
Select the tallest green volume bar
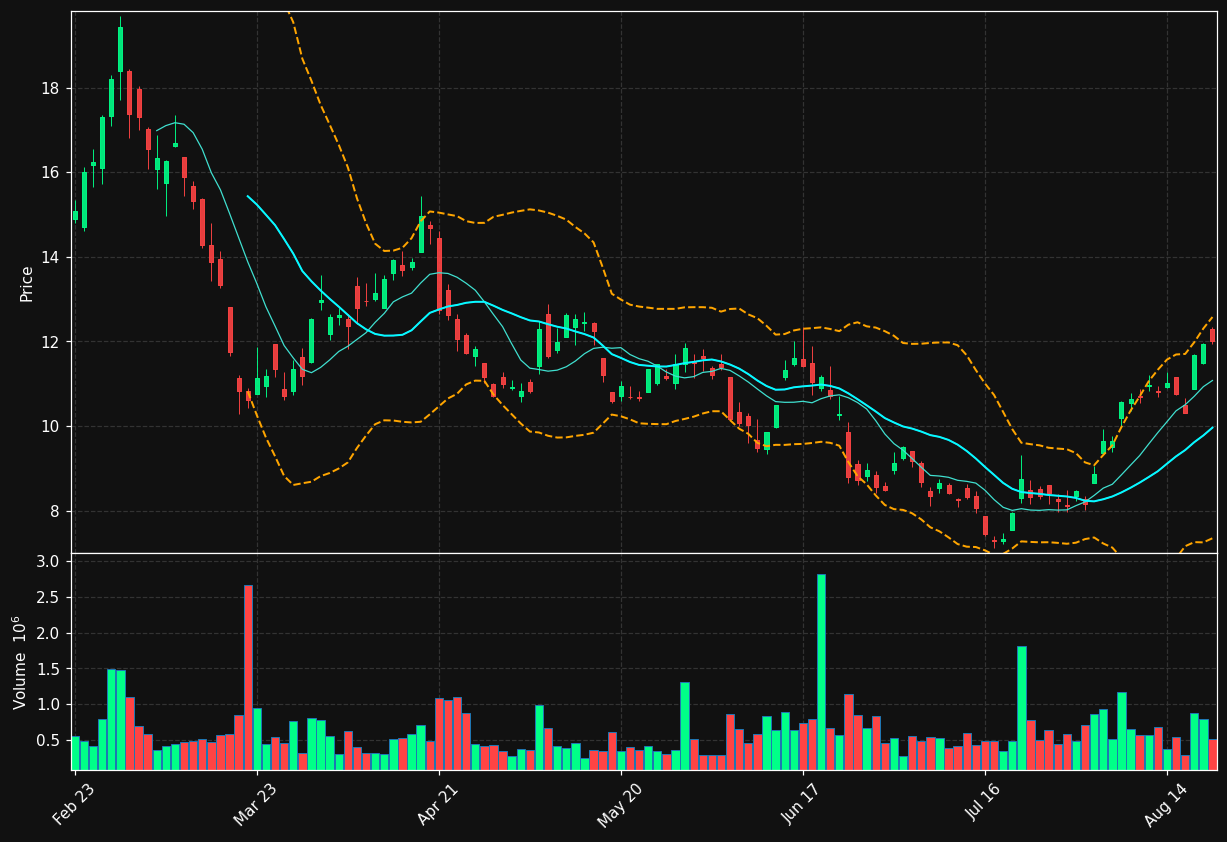821,672
